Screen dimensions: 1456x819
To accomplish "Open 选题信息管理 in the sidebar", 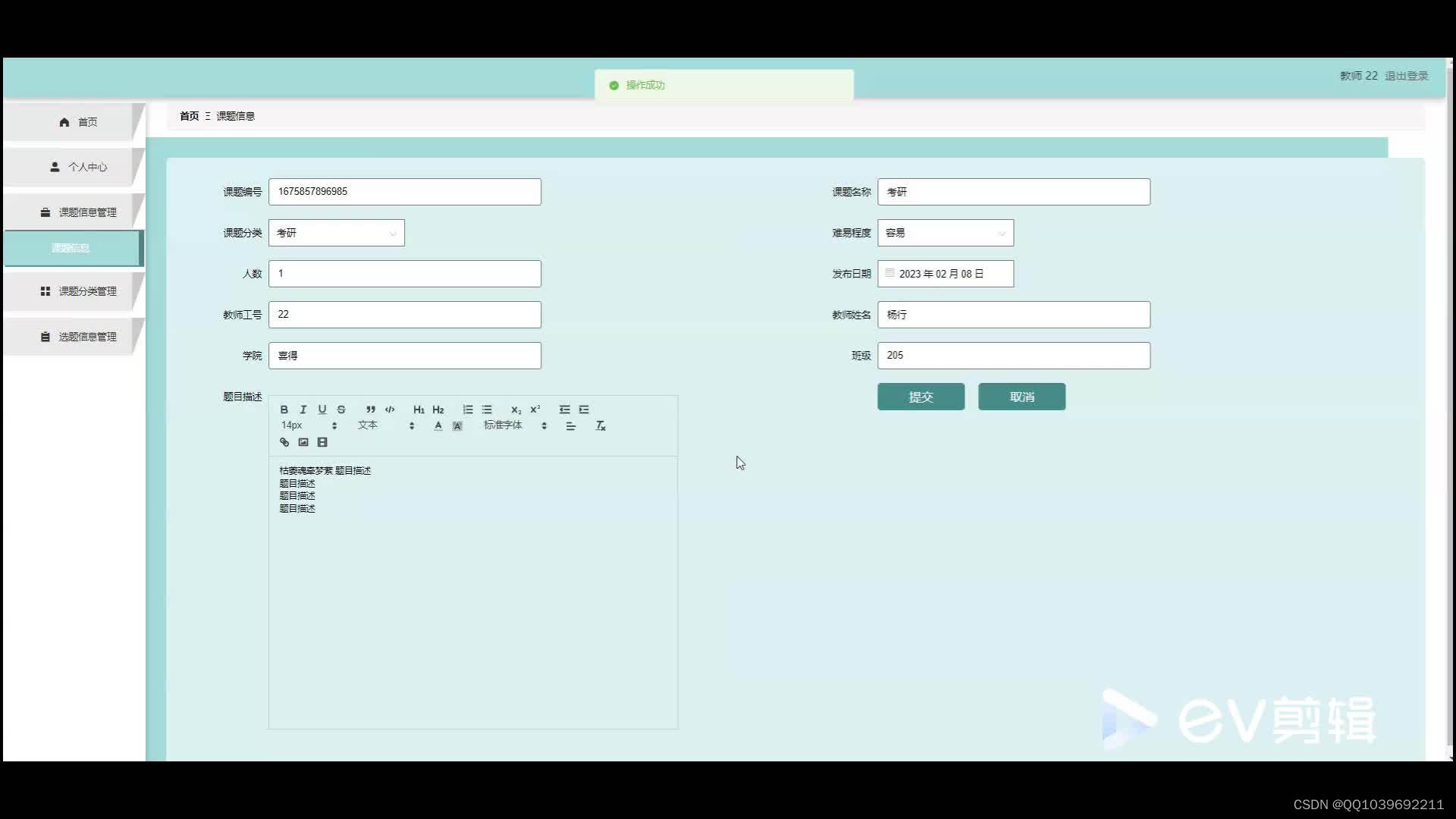I will (x=74, y=337).
